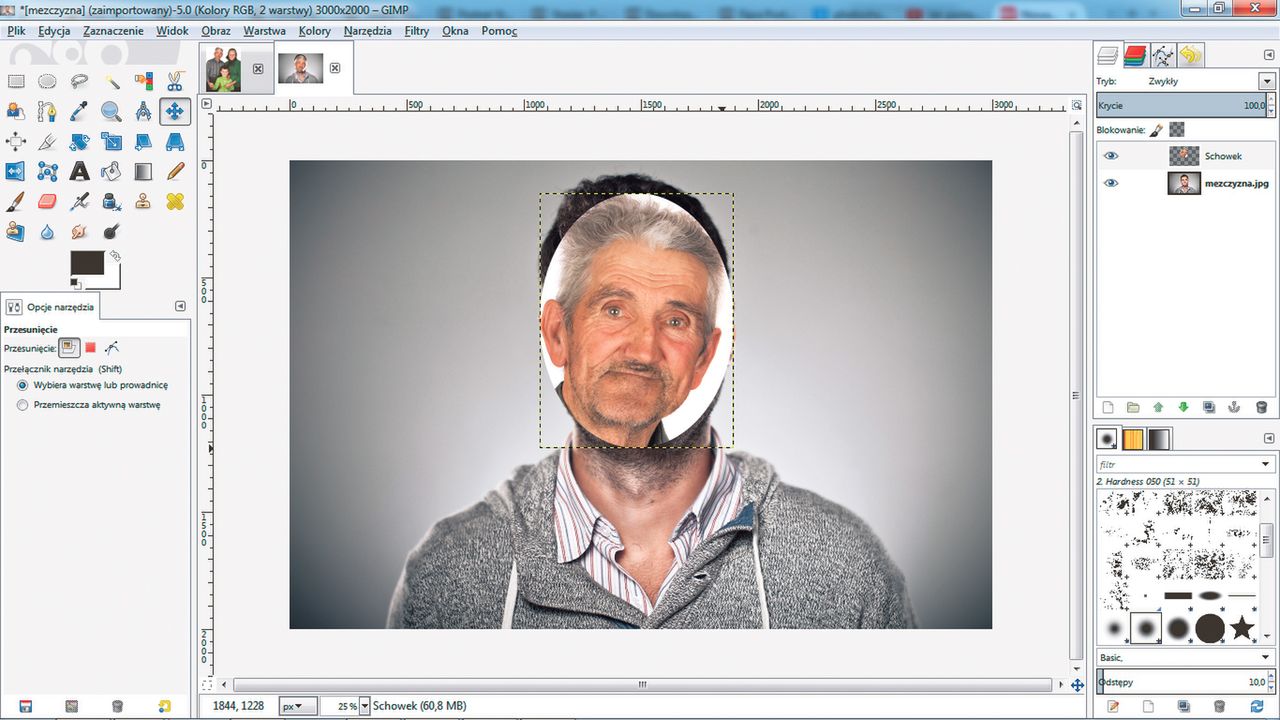Select the Foreground Select tool
1280x720 pixels.
(15, 111)
